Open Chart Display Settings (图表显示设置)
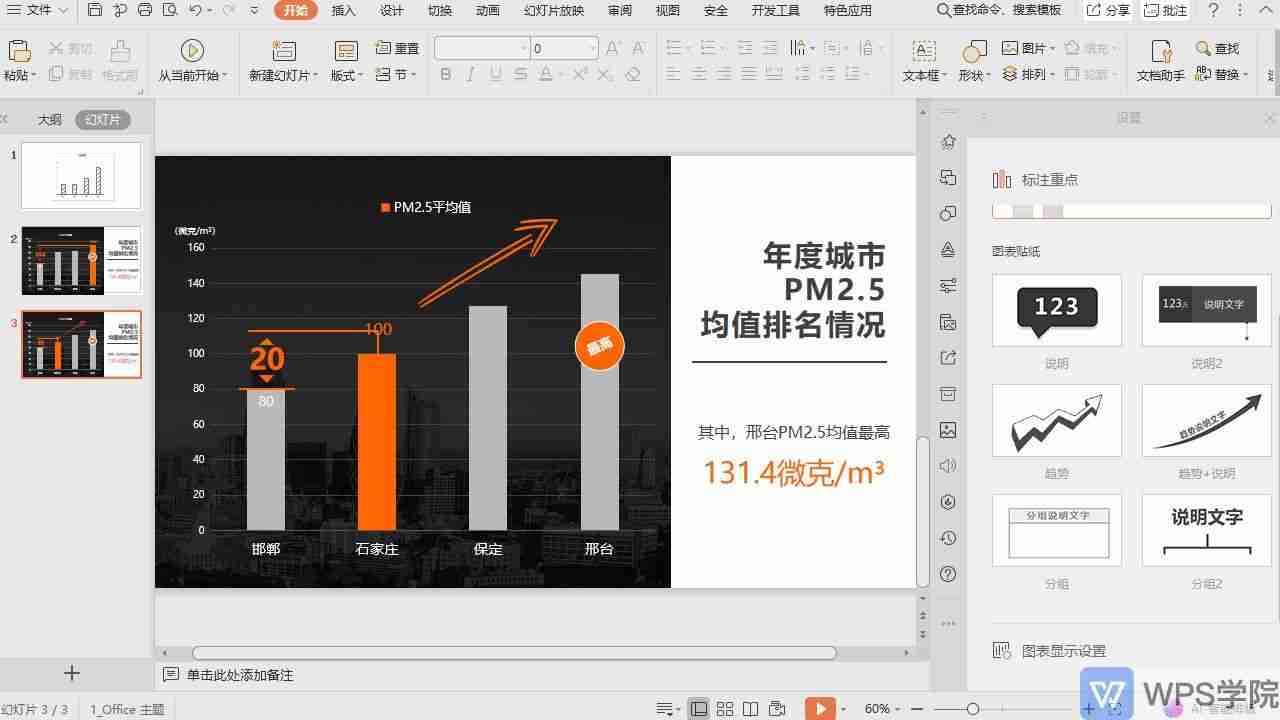This screenshot has height=720, width=1280. pyautogui.click(x=1050, y=651)
